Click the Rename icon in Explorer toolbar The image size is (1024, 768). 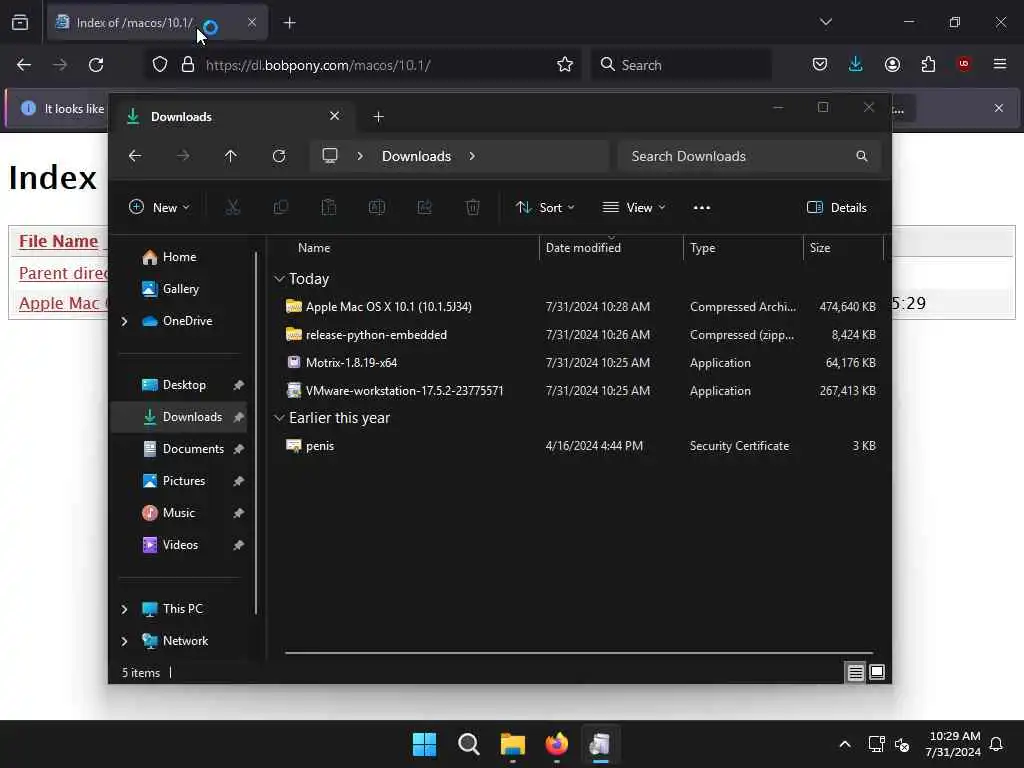coord(377,208)
